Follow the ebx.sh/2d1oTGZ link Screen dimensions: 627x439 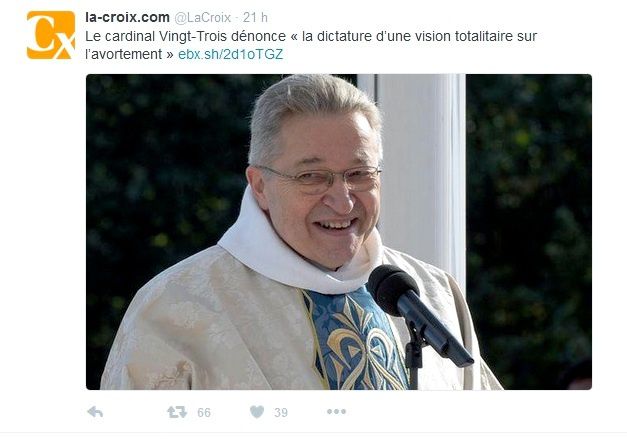click(230, 54)
